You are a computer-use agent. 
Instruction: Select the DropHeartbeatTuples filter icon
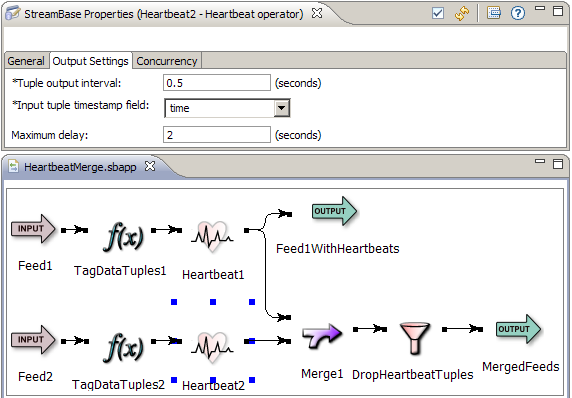pos(414,338)
